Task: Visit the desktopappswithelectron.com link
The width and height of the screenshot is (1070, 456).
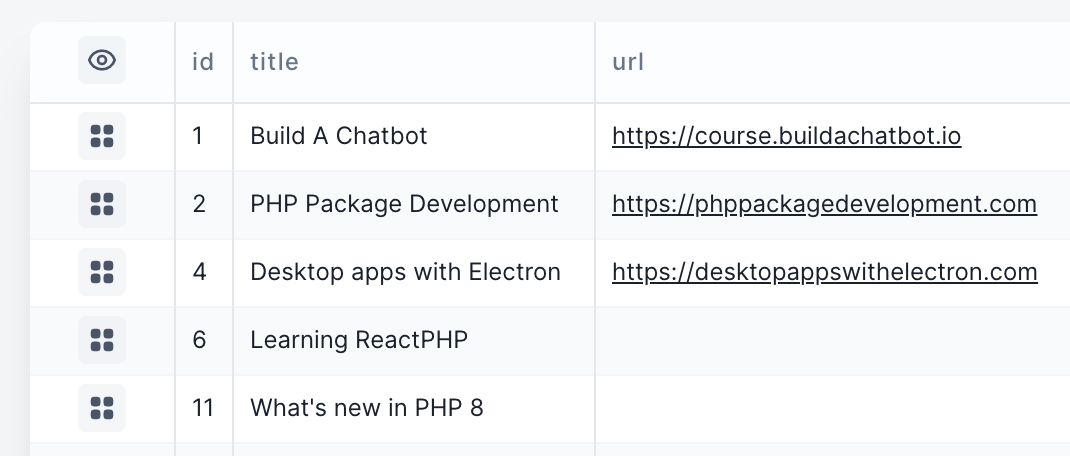Action: coord(824,272)
